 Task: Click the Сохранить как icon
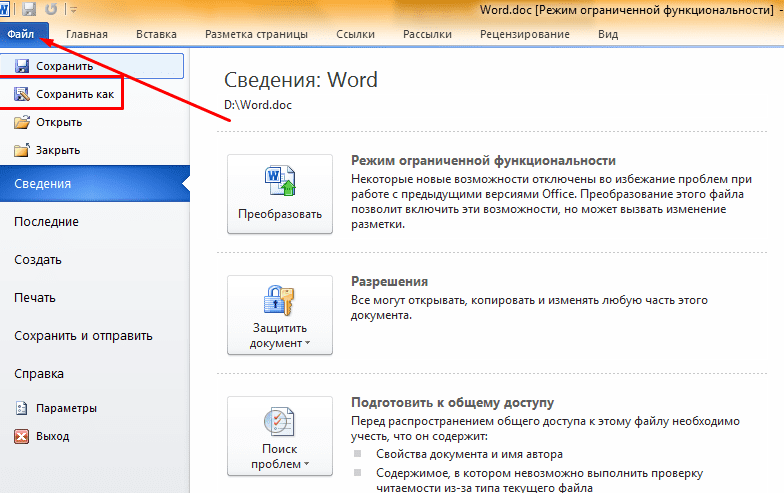pyautogui.click(x=22, y=94)
